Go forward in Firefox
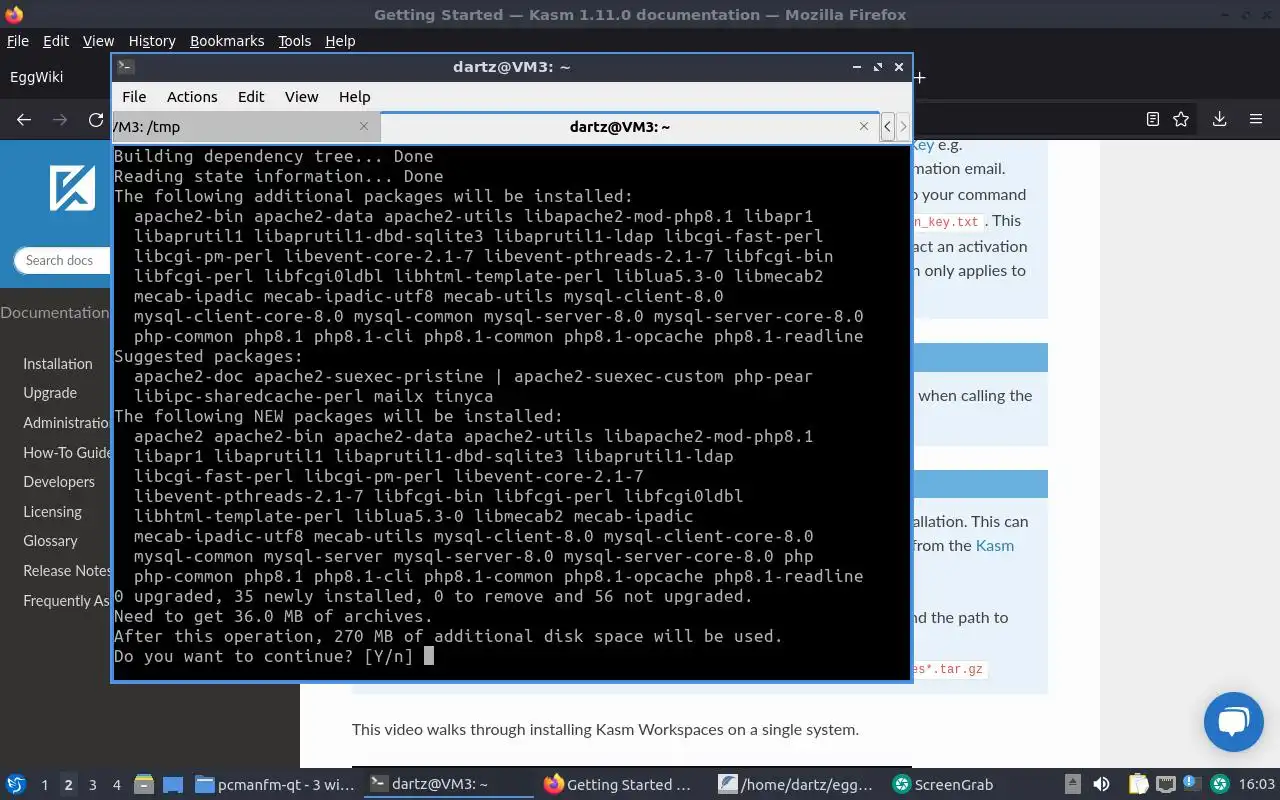Image resolution: width=1280 pixels, height=800 pixels. click(60, 119)
